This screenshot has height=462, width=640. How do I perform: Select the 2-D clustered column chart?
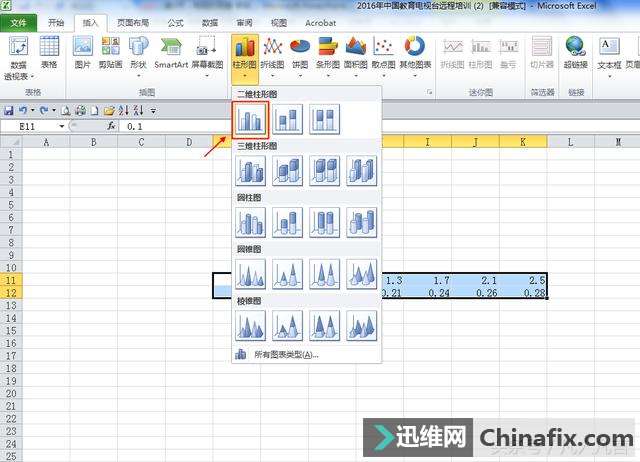pyautogui.click(x=250, y=119)
